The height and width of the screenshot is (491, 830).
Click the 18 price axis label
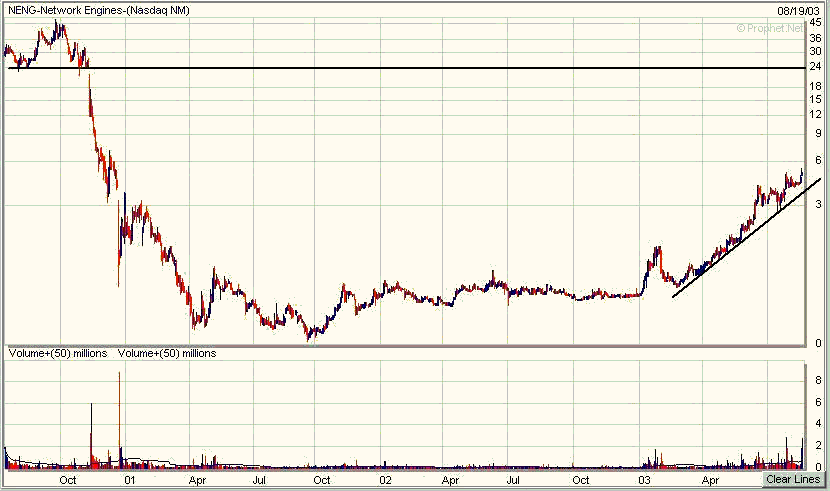tap(816, 86)
